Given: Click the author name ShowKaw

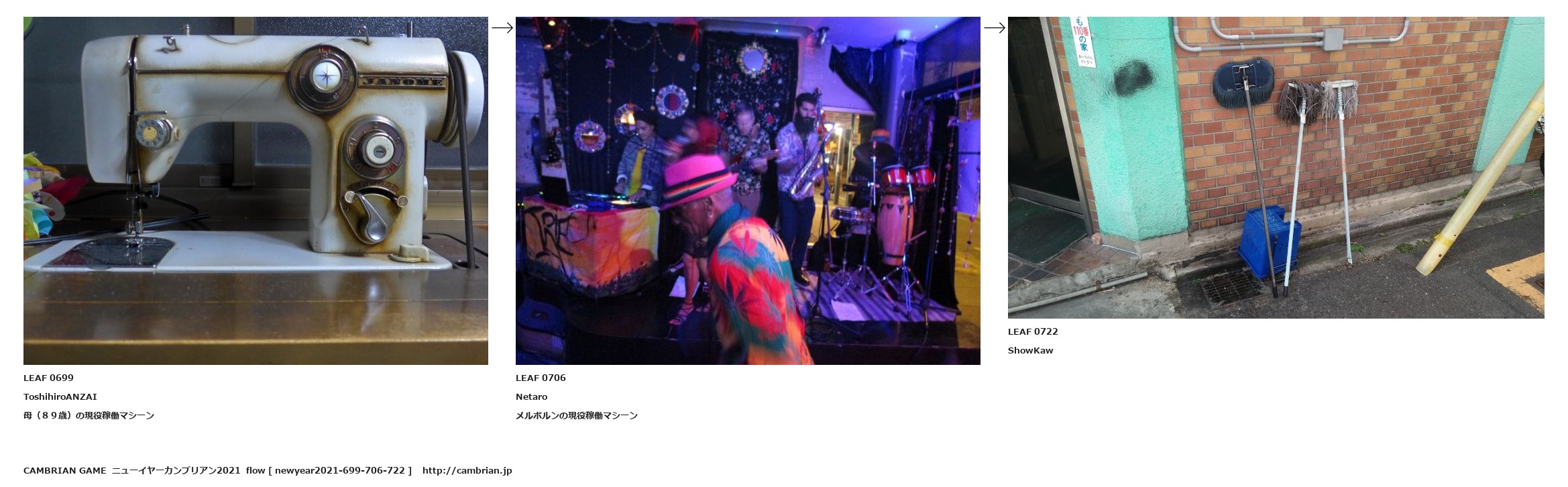Looking at the screenshot, I should coord(1030,350).
